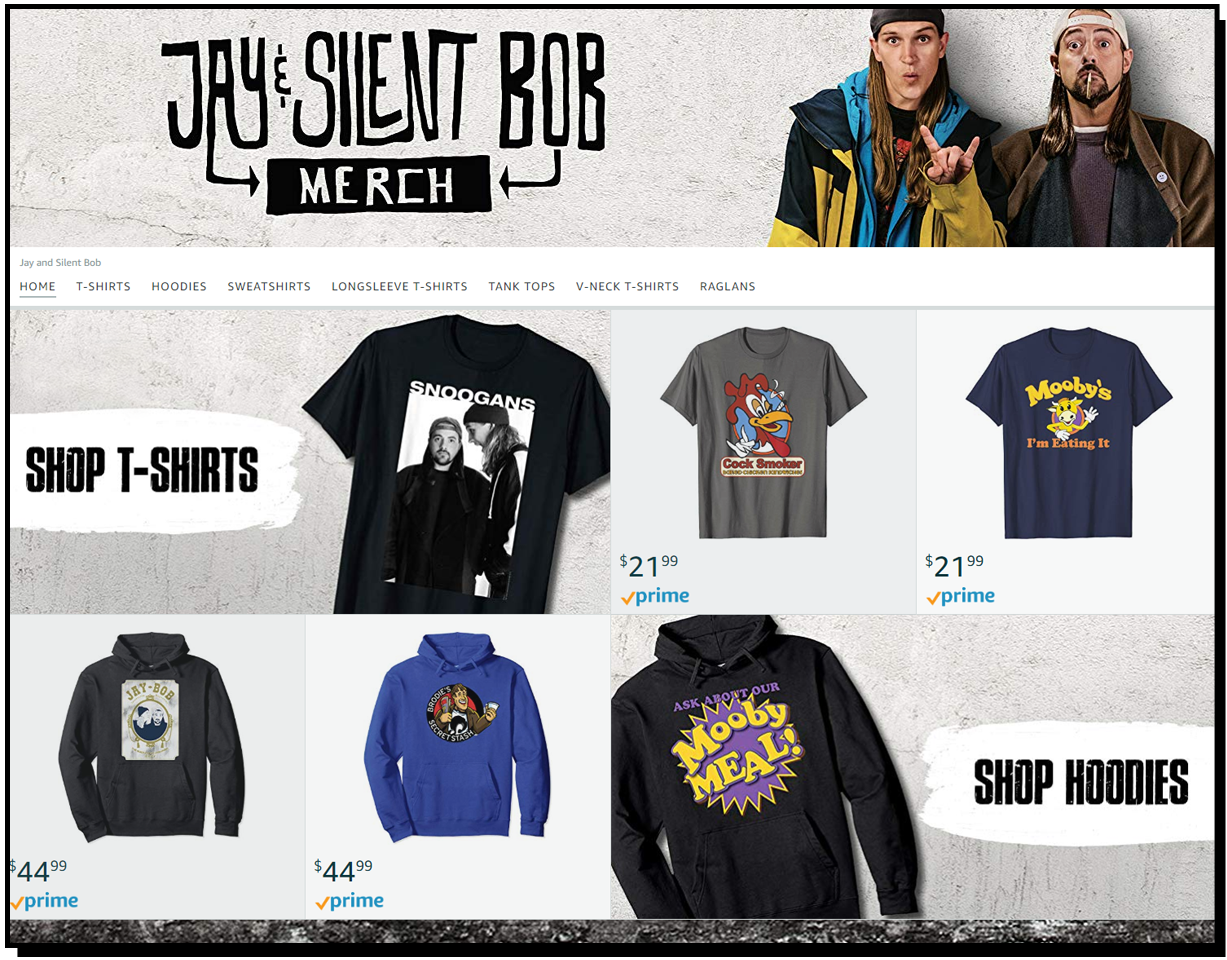Open the black Jay-Bob hoodie product
Screen dimensions: 1227x960
pyautogui.click(x=151, y=736)
